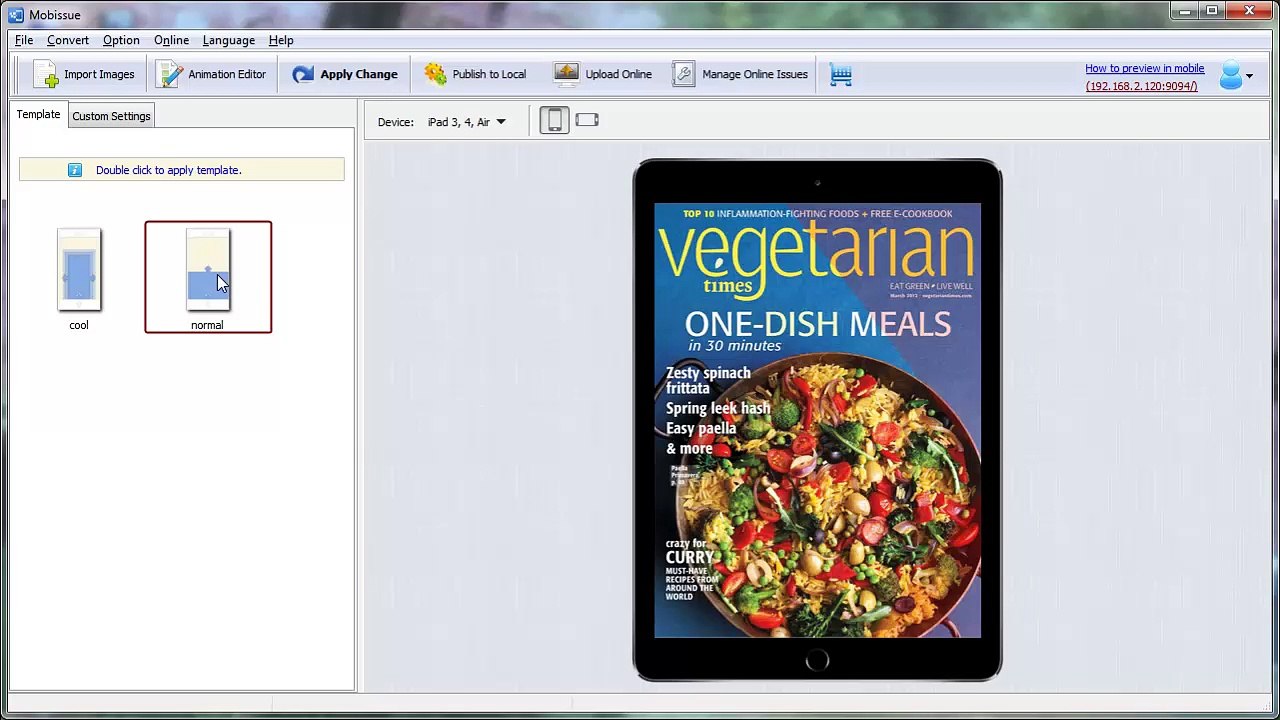This screenshot has height=720, width=1280.
Task: Click the info icon in the tip bar
Action: 75,170
